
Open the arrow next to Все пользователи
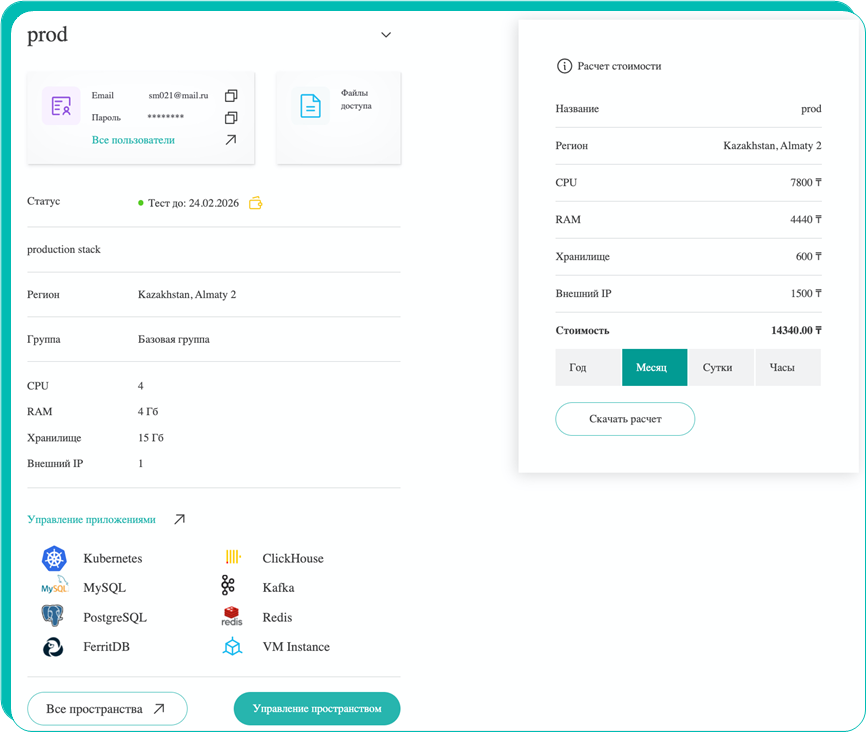(231, 140)
